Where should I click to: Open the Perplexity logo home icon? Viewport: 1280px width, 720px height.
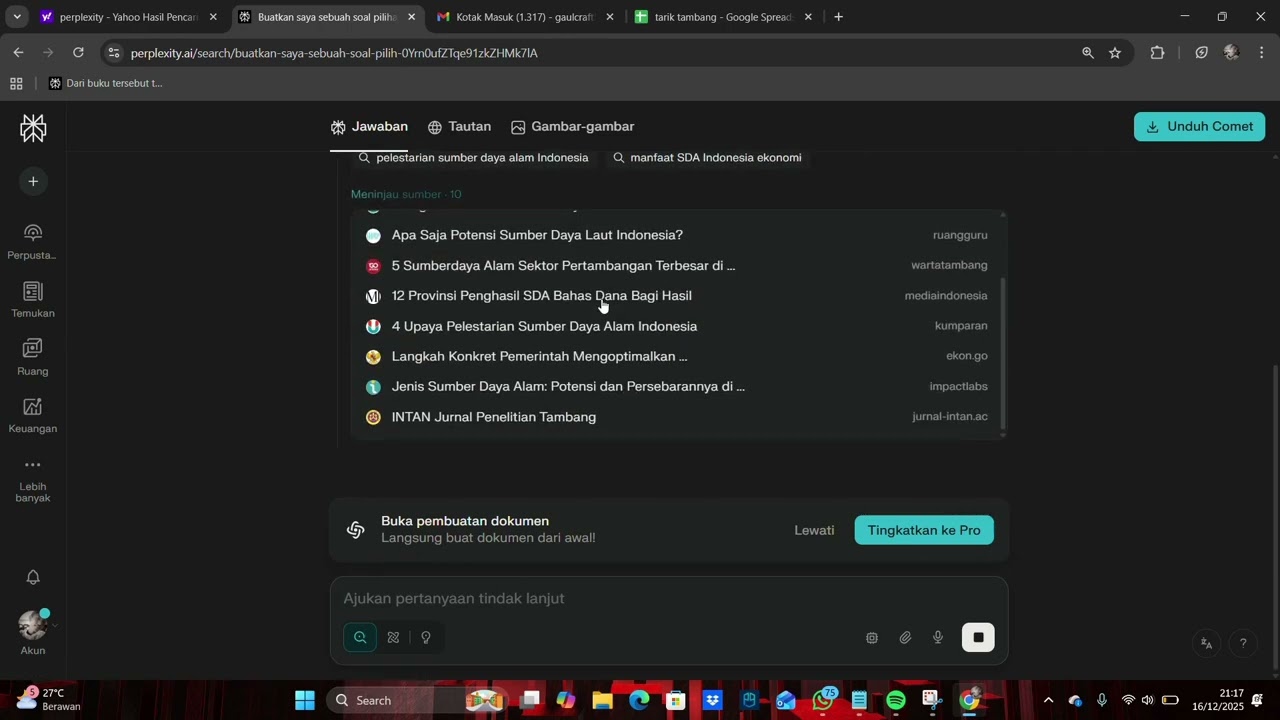(x=33, y=128)
